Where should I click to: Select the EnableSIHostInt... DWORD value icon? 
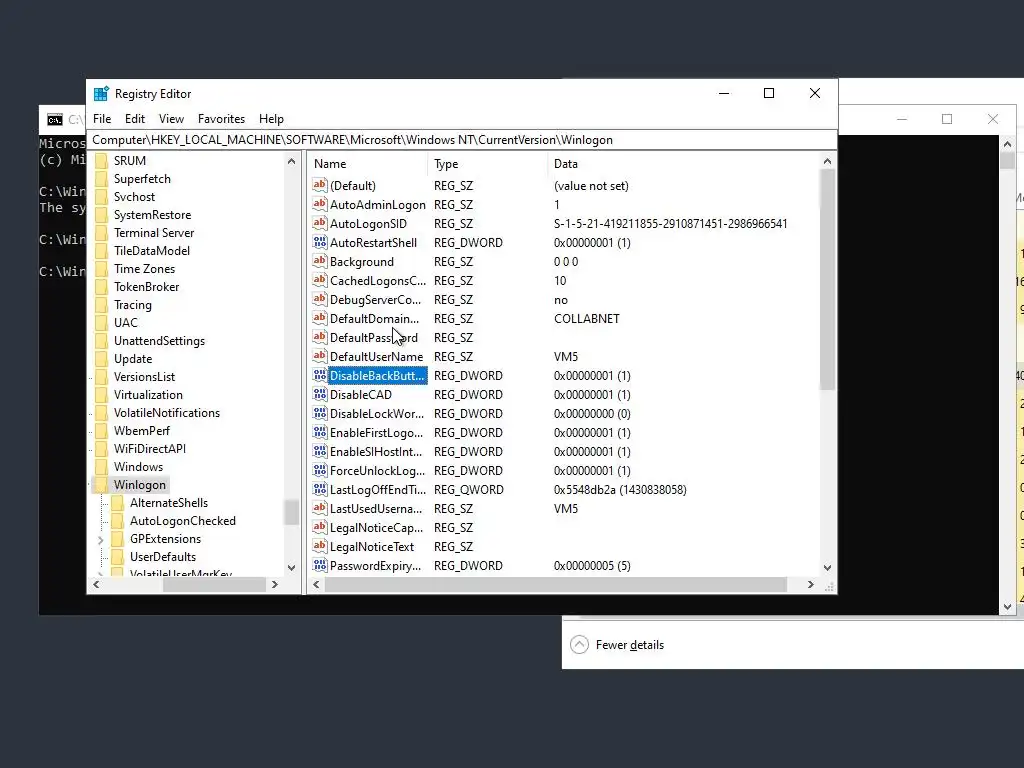(319, 451)
